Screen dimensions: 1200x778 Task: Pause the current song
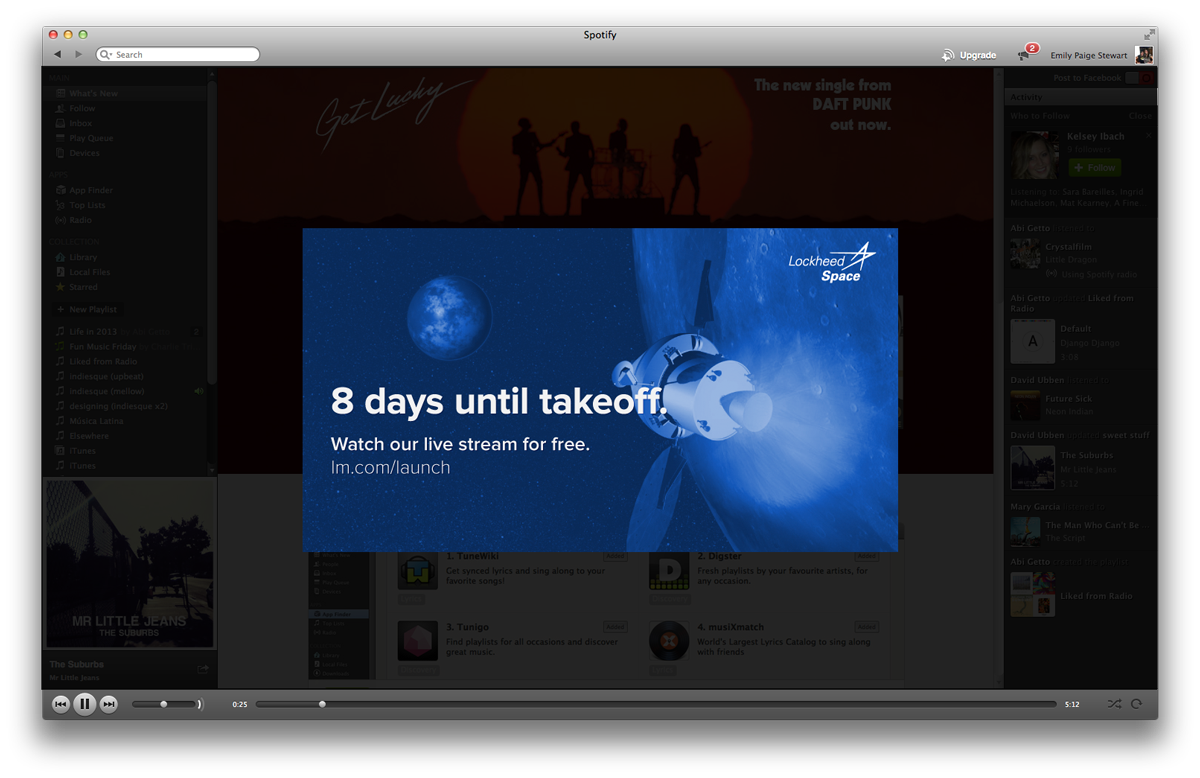tap(85, 704)
